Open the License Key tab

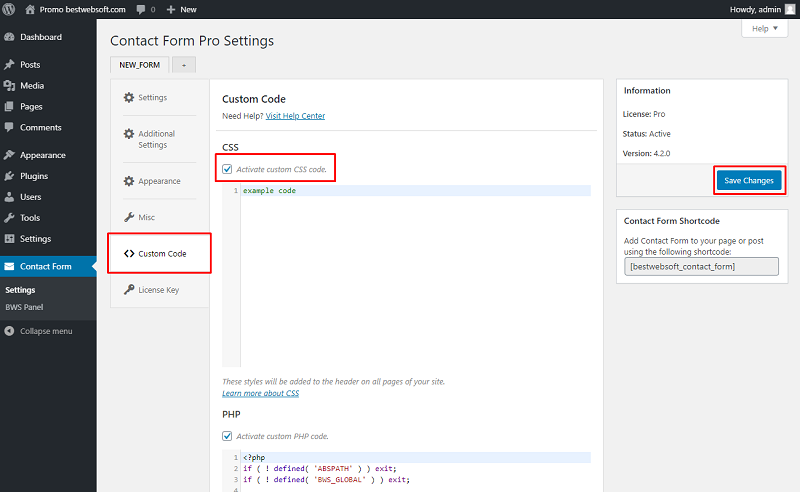point(159,290)
